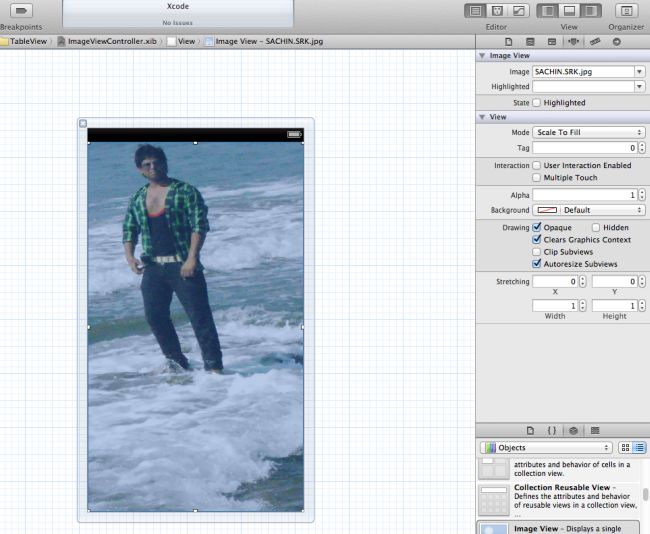Toggle the Debug area view button

(569, 11)
